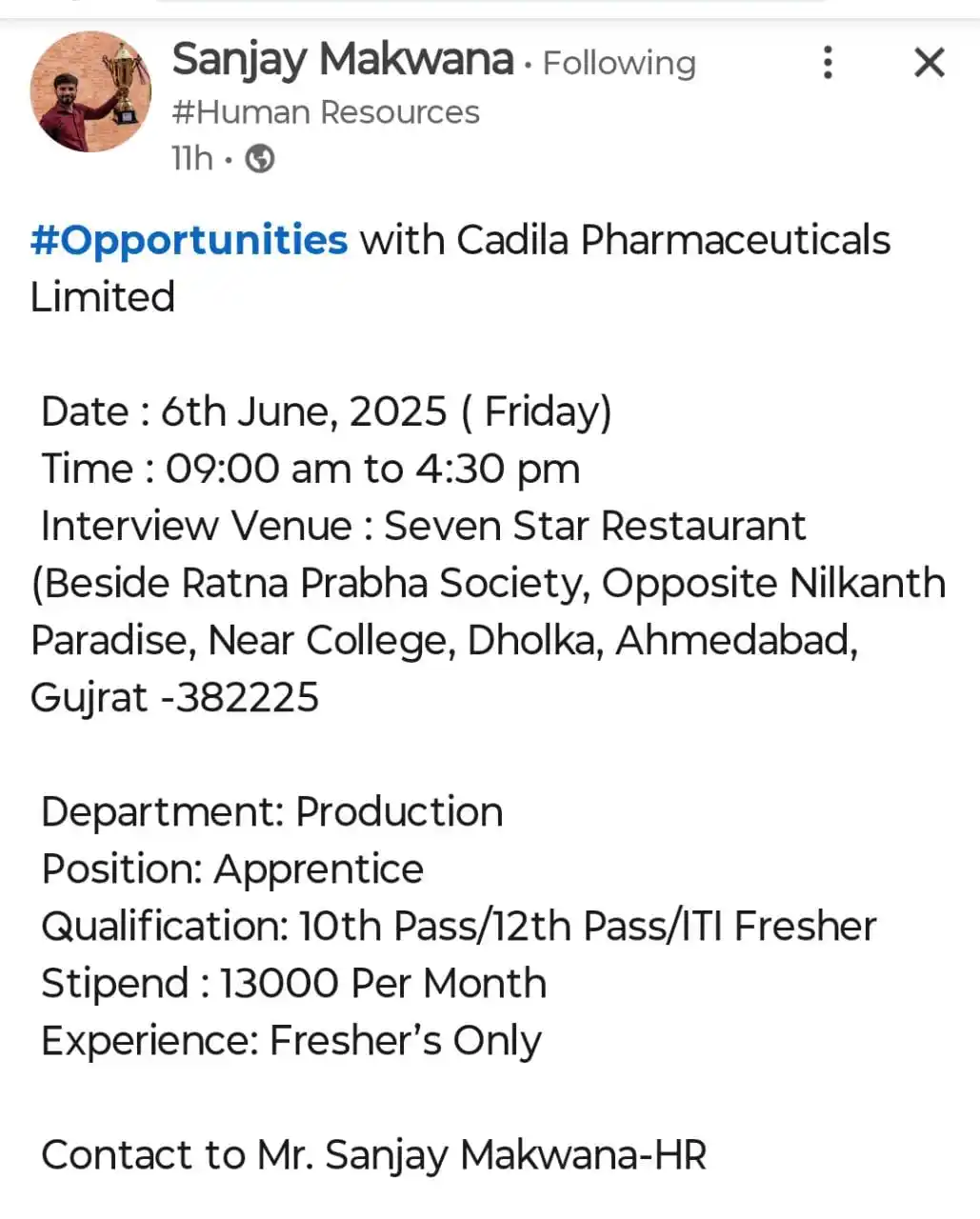Select the Department: Production line

[x=272, y=812]
